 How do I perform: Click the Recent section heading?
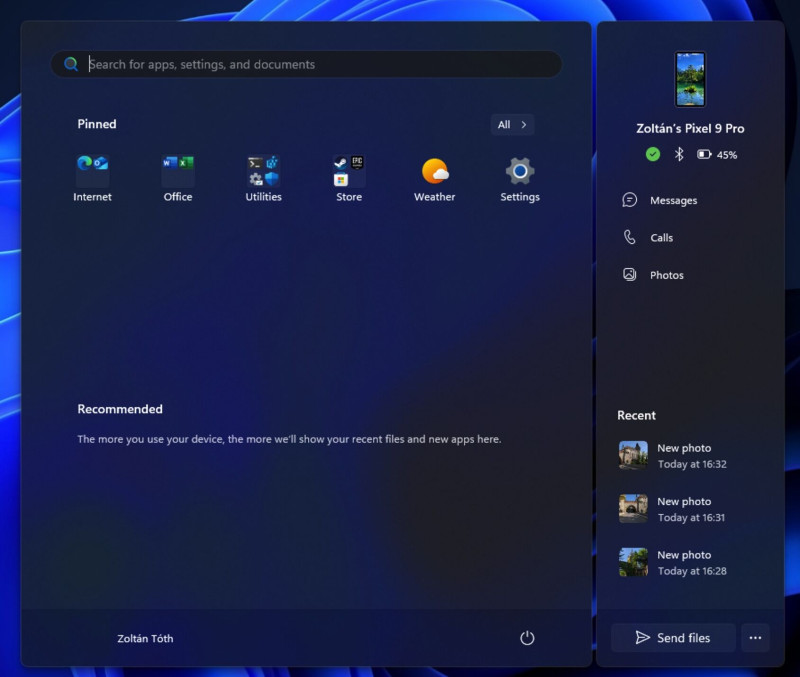pos(636,415)
